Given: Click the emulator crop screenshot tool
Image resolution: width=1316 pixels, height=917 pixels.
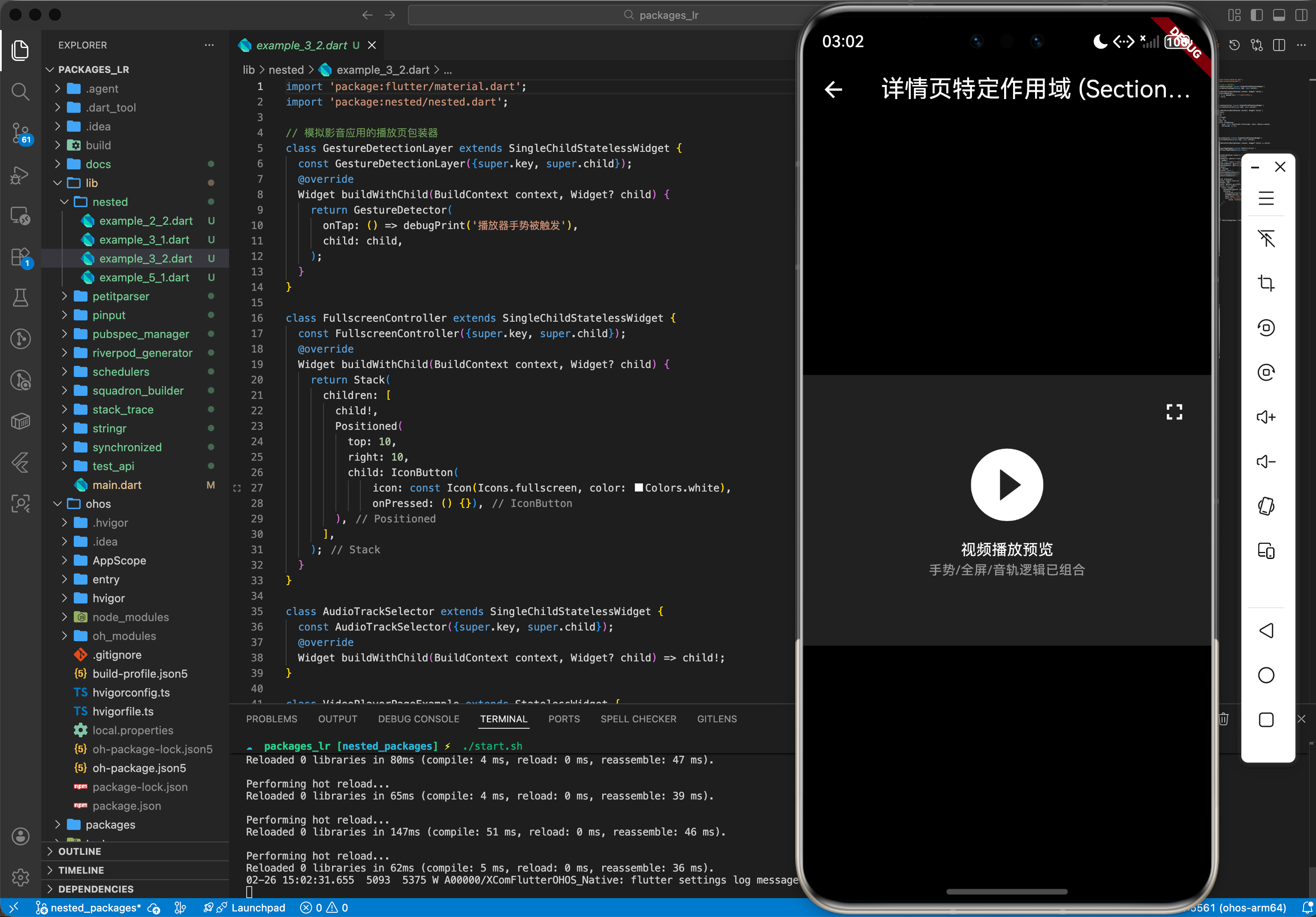Looking at the screenshot, I should pyautogui.click(x=1266, y=283).
